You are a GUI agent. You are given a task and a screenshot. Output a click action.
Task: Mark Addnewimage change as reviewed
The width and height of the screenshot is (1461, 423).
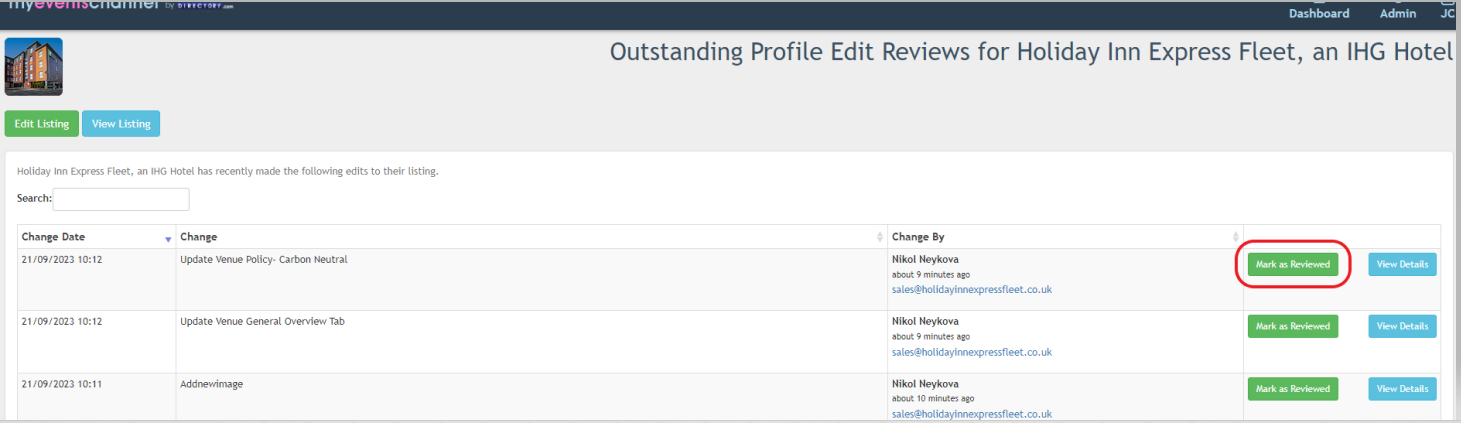[x=1293, y=389]
